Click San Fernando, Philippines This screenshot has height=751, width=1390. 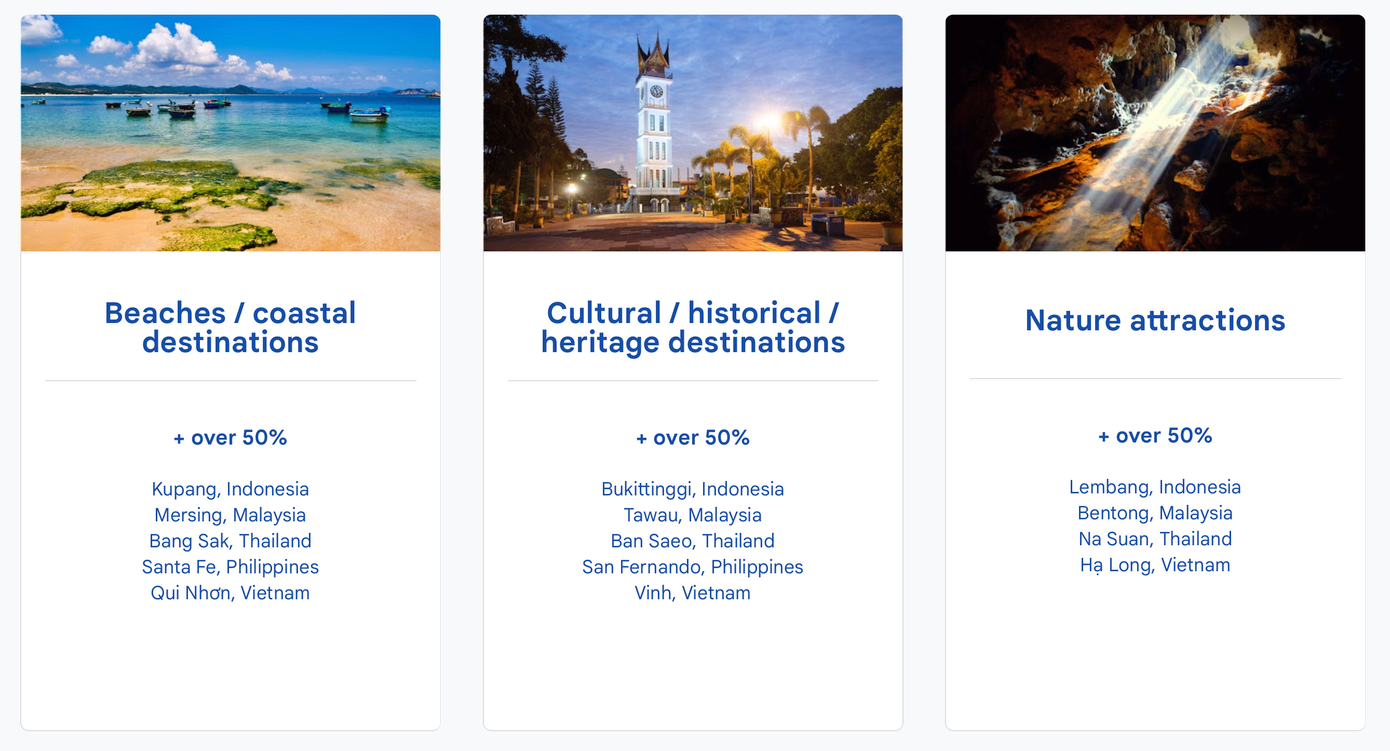tap(692, 567)
